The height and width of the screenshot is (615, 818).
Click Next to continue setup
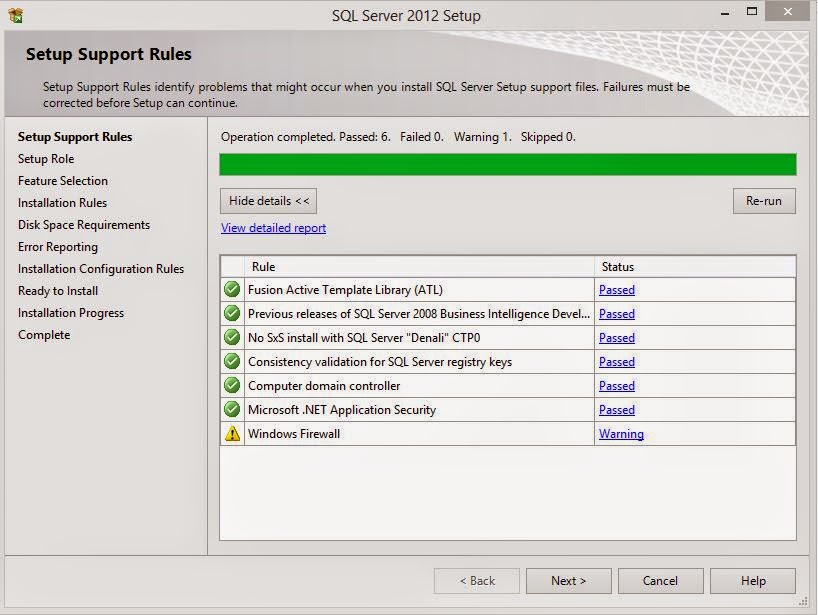point(568,580)
